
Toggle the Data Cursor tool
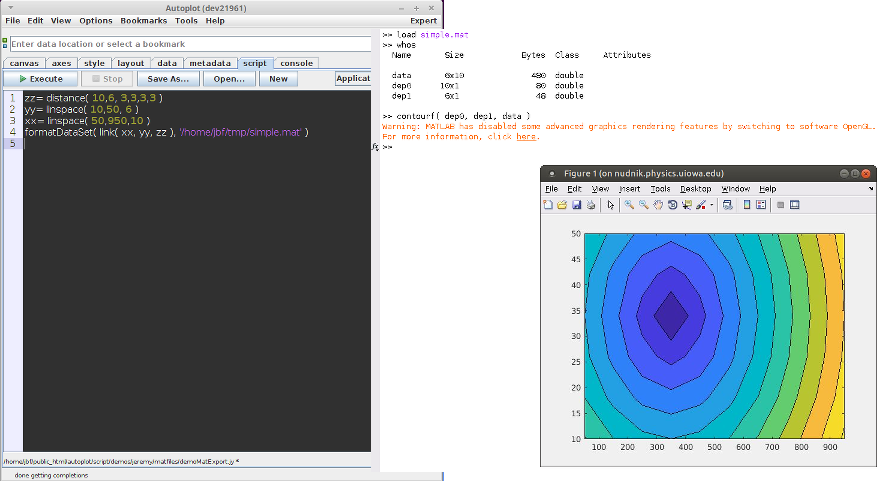(686, 205)
